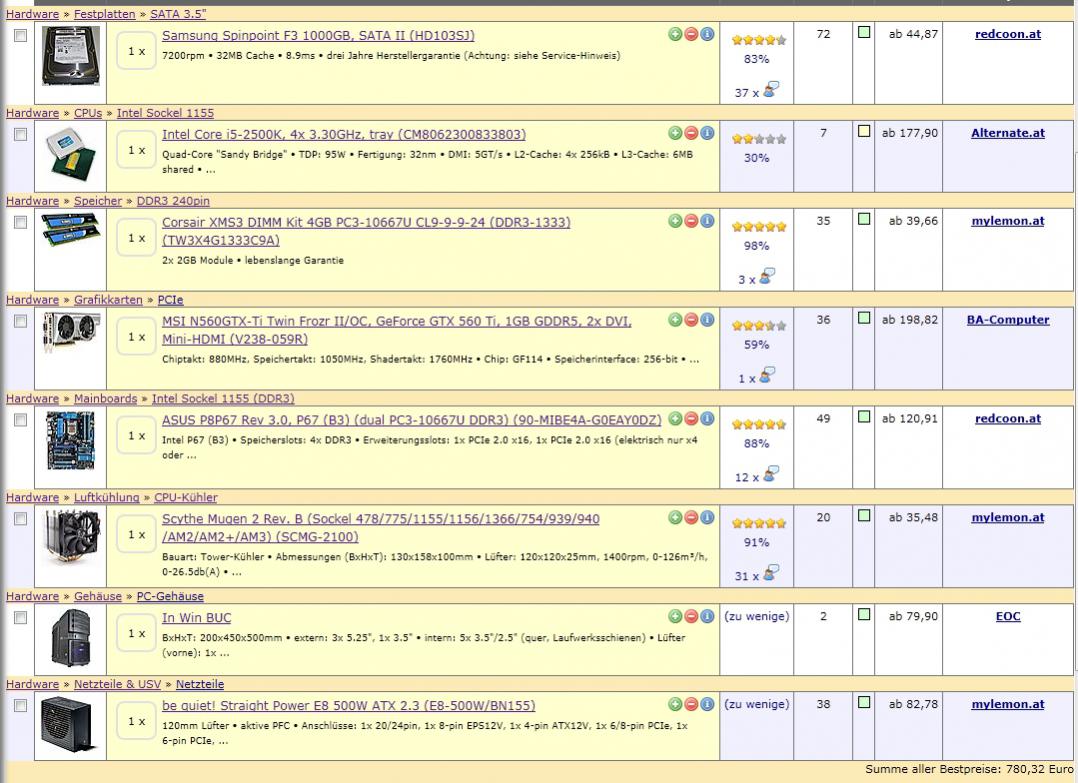Open the Mainboards category breadcrumb

pyautogui.click(x=105, y=399)
